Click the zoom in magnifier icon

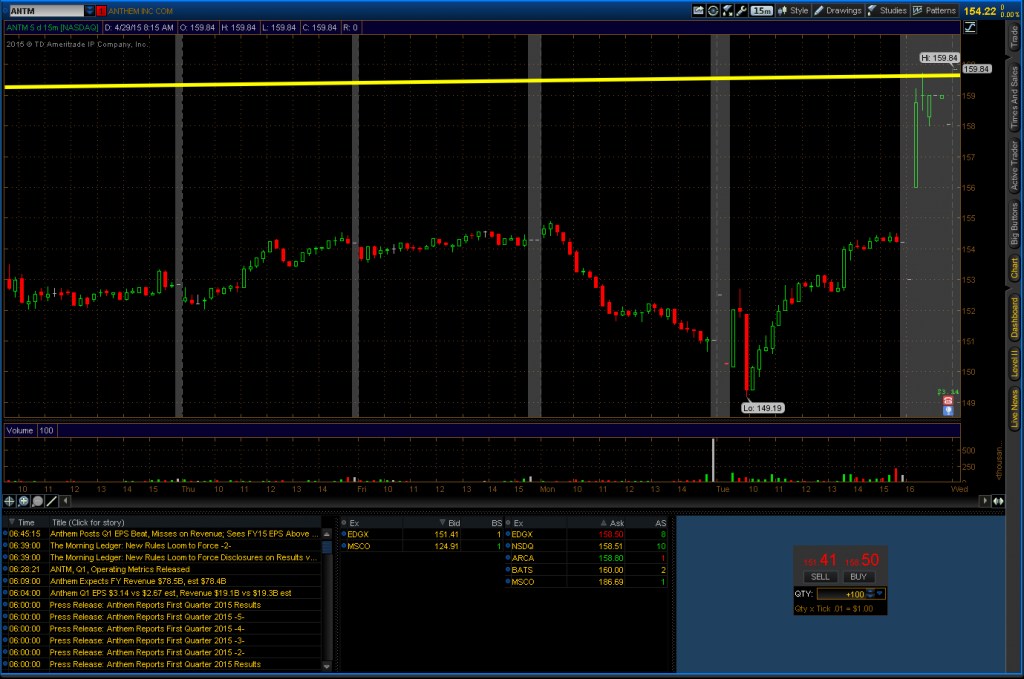click(x=24, y=501)
